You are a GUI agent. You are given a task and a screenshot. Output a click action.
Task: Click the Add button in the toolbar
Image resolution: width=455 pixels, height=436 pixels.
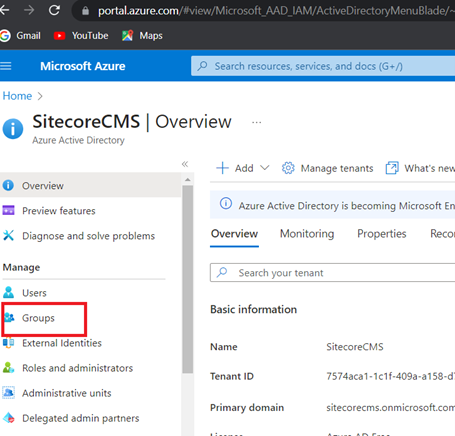[235, 168]
